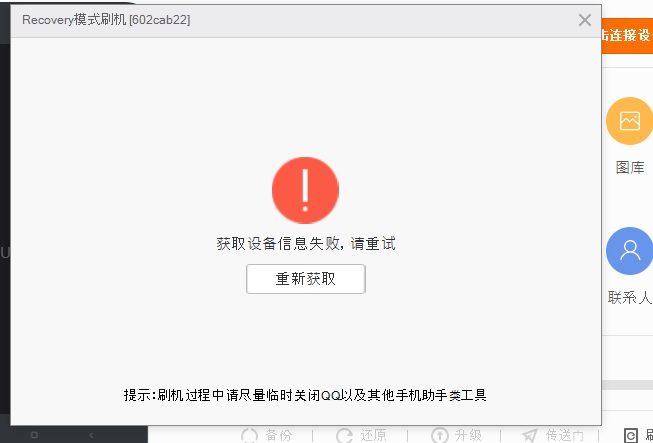
Task: Click the 传送门 paper plane icon
Action: 530,436
